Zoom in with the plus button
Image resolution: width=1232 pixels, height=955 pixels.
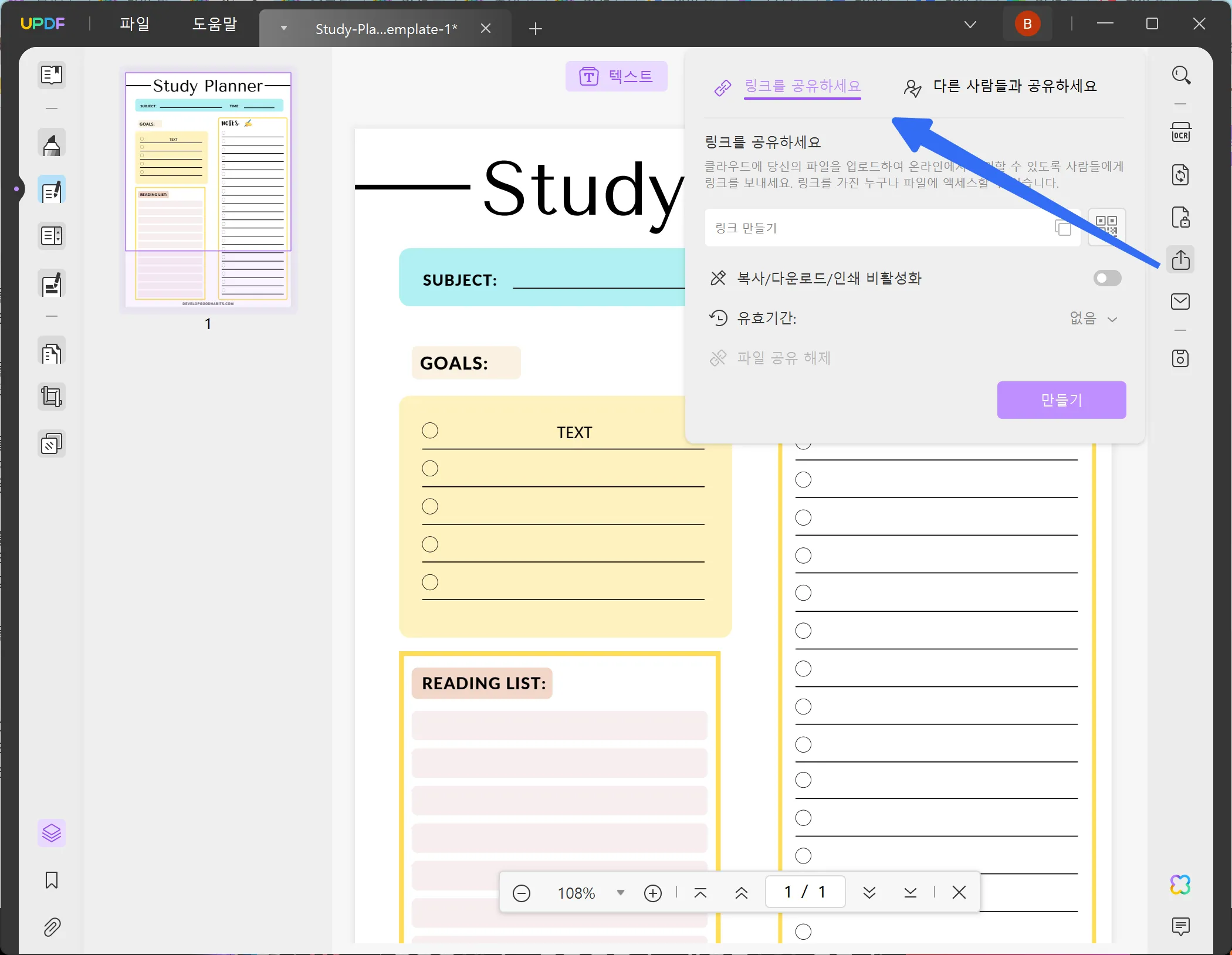click(653, 893)
